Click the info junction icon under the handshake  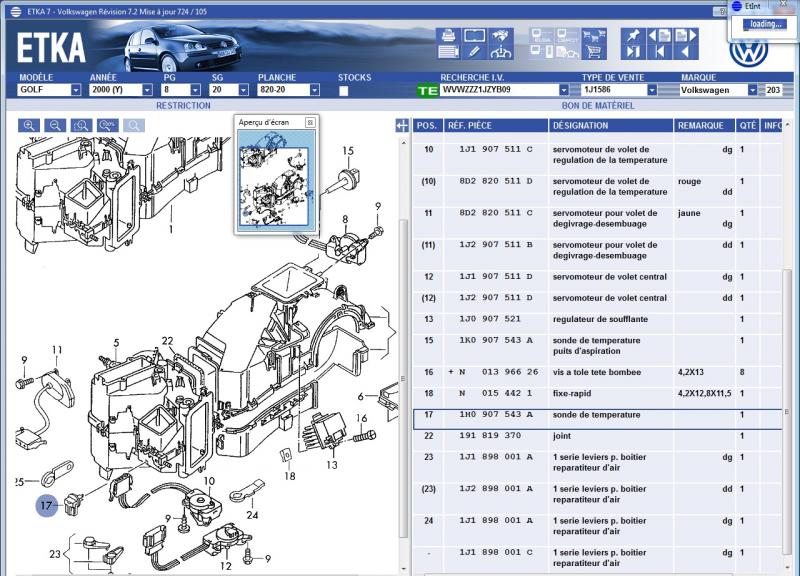(501, 52)
